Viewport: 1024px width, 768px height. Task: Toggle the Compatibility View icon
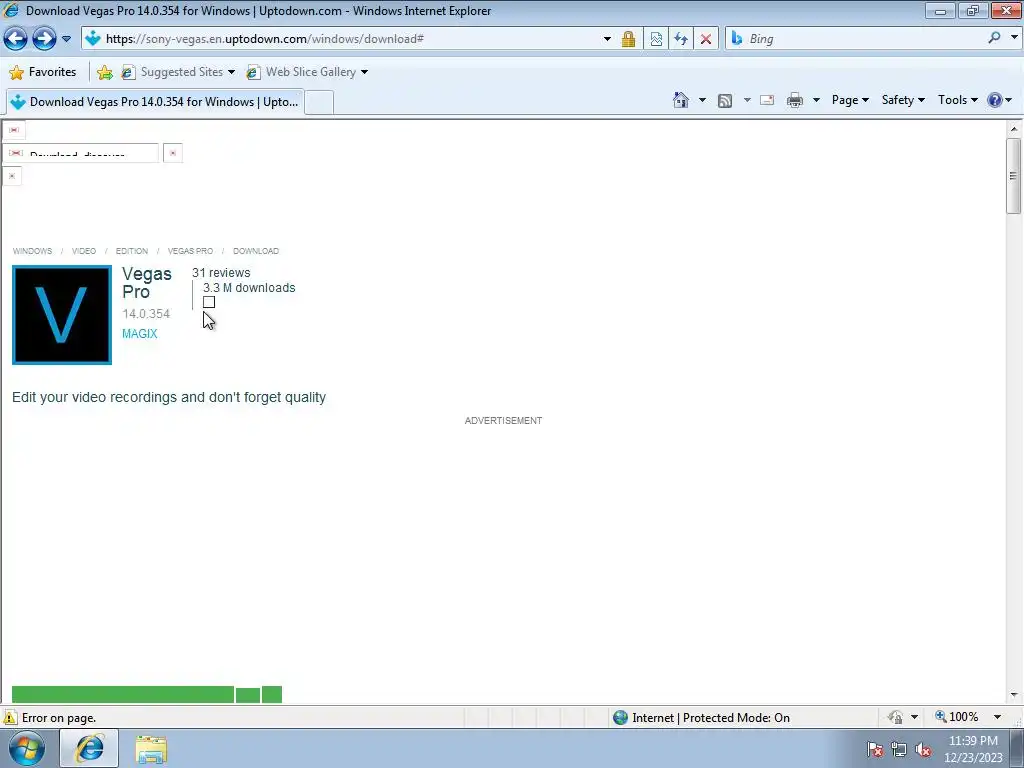[x=656, y=39]
